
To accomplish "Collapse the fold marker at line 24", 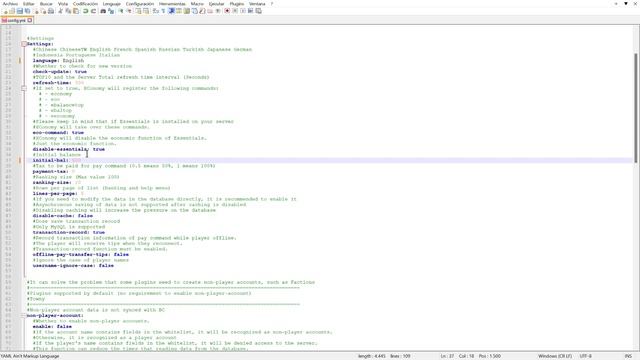I will click(x=24, y=88).
